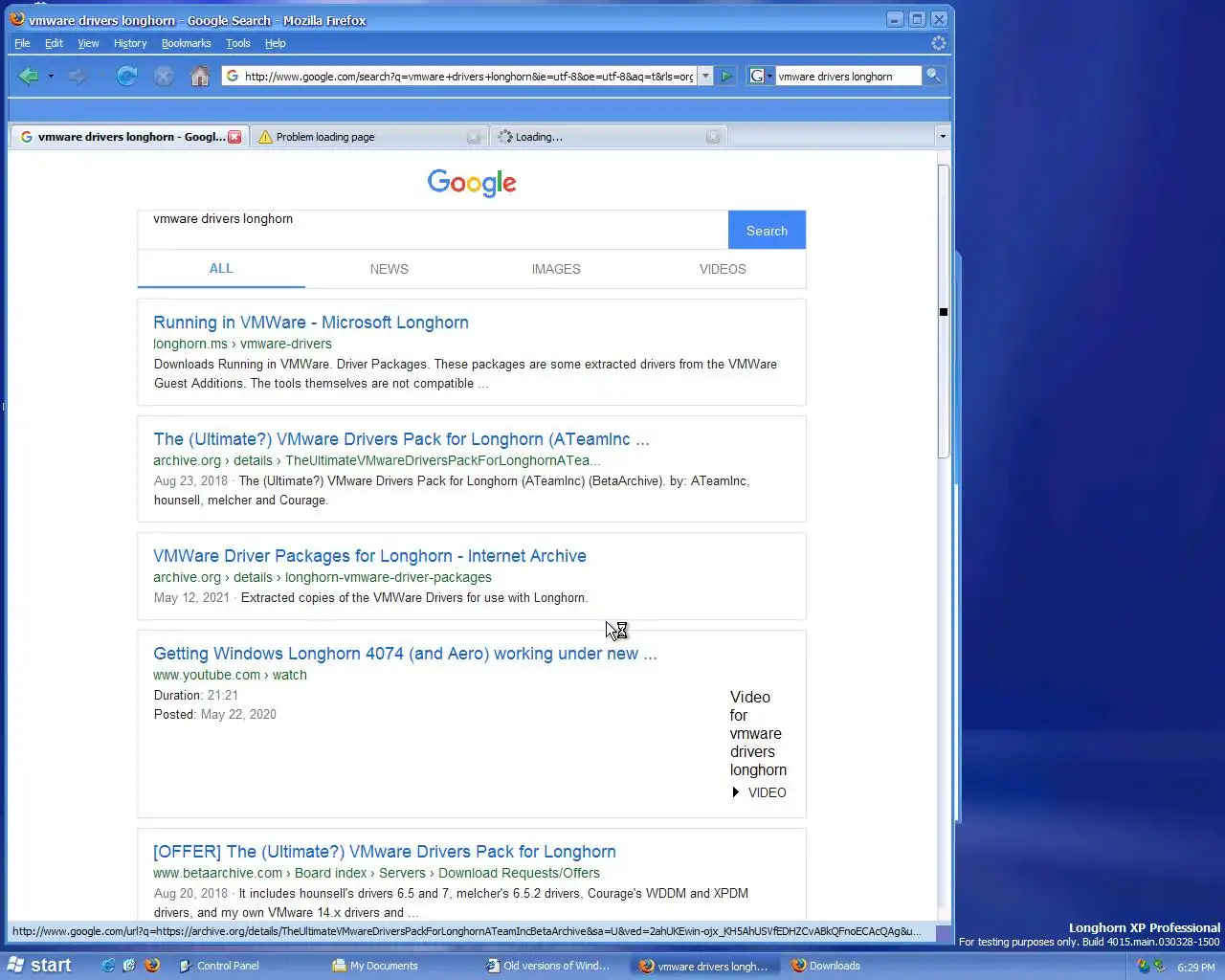1225x980 pixels.
Task: Click the 6:29 PM taskbar clock
Action: [1195, 968]
